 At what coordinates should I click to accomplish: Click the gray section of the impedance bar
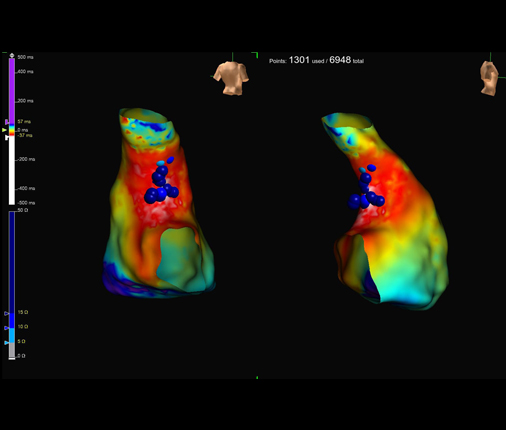(12, 350)
